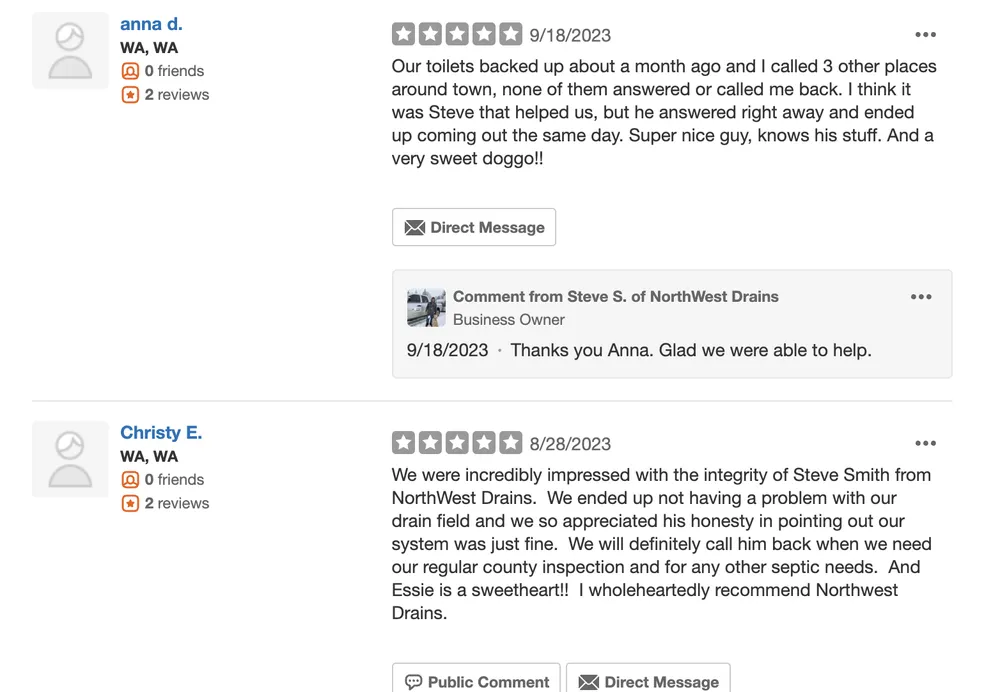Click the envelope icon in anna's Direct Message button
Viewport: 1000px width, 692px height.
tap(414, 228)
